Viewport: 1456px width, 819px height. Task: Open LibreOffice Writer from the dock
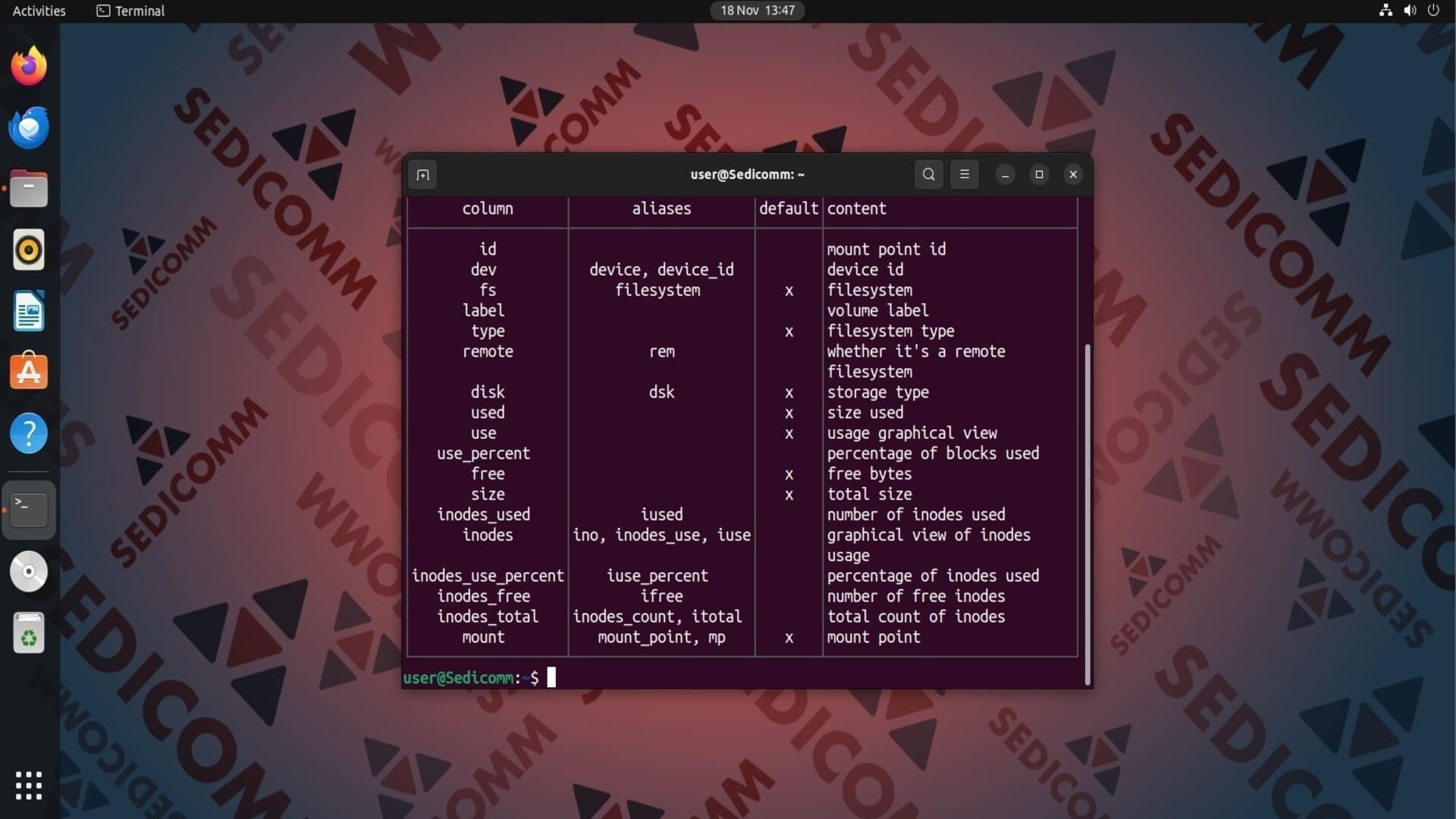click(x=29, y=311)
